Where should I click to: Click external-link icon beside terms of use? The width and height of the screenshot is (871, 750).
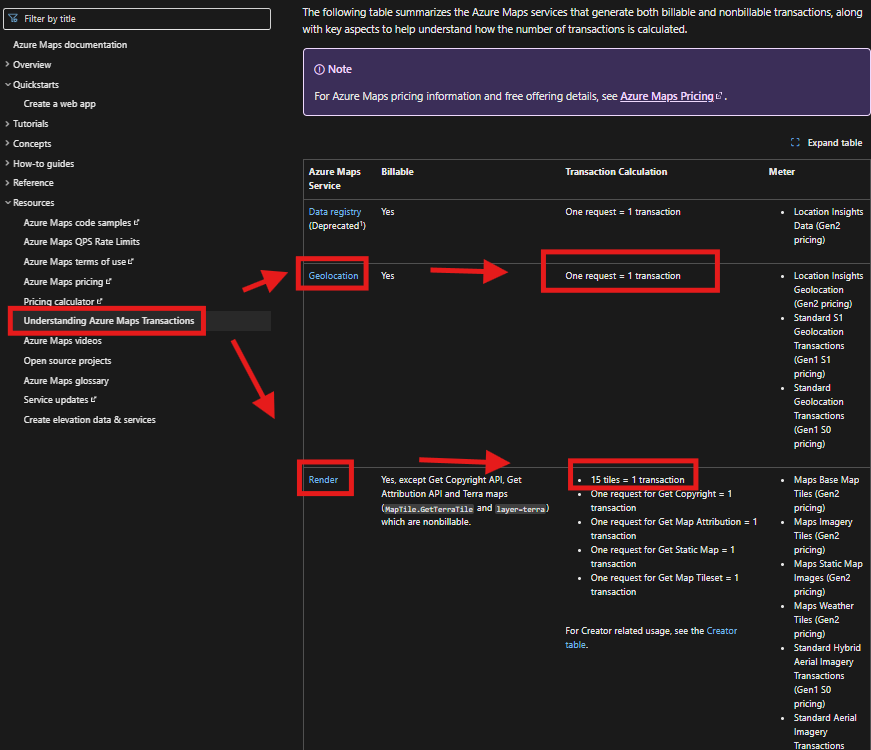[x=131, y=261]
